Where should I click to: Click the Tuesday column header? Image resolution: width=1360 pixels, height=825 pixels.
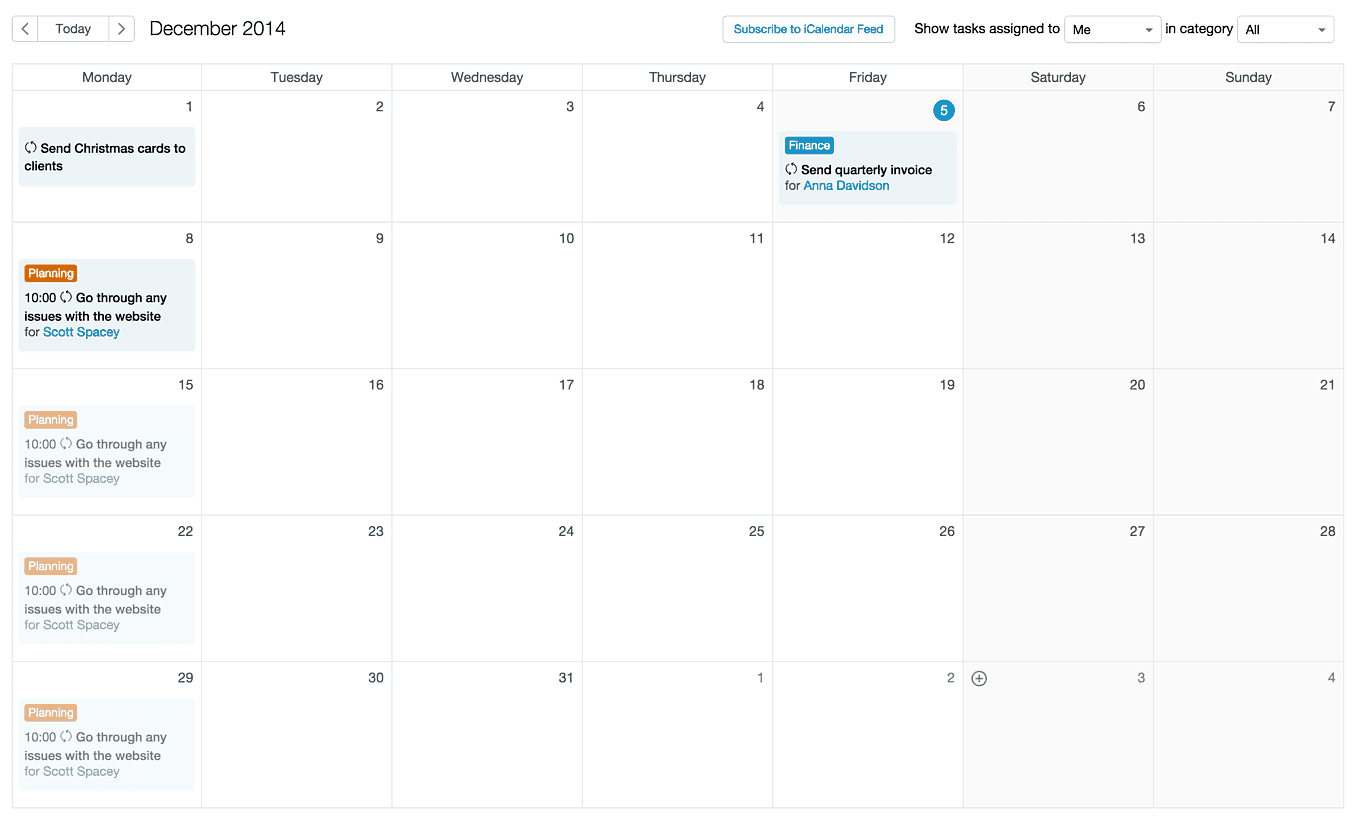point(297,77)
